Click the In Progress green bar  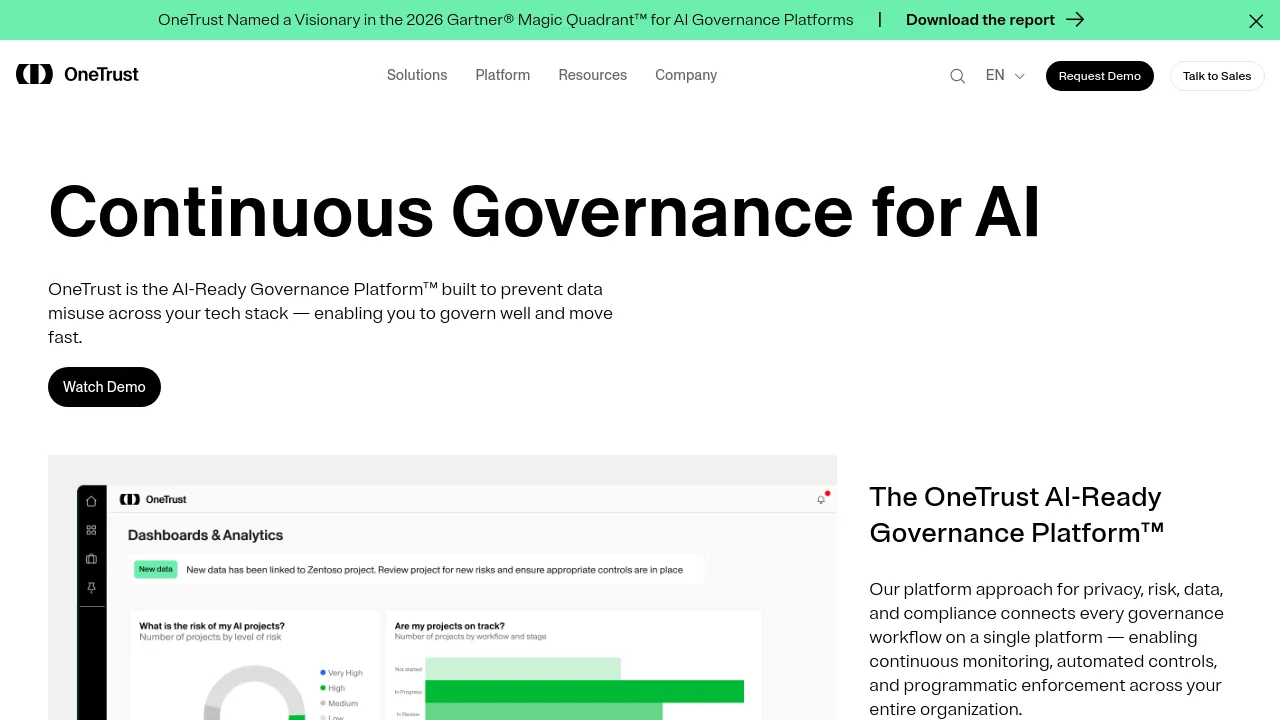click(x=584, y=691)
